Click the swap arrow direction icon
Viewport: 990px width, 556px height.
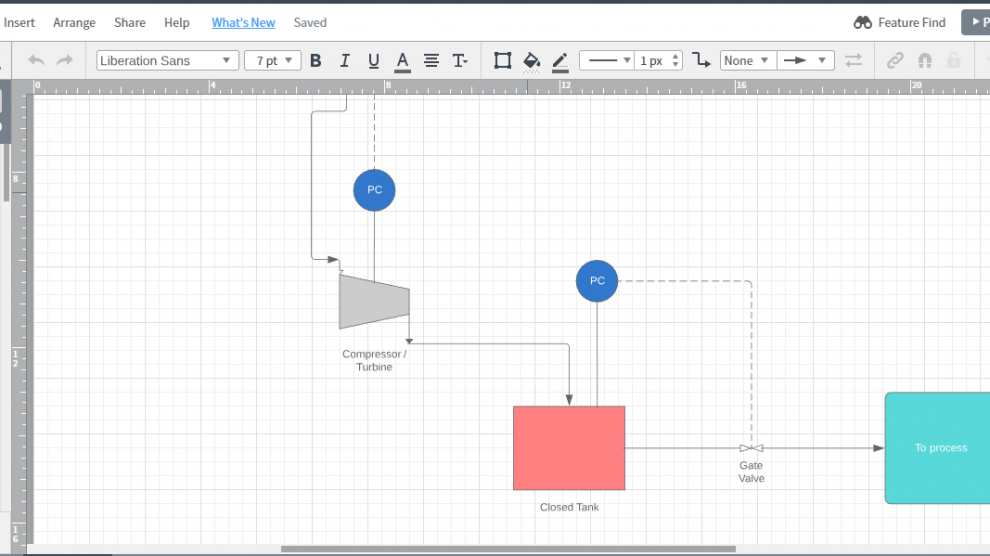pyautogui.click(x=854, y=61)
